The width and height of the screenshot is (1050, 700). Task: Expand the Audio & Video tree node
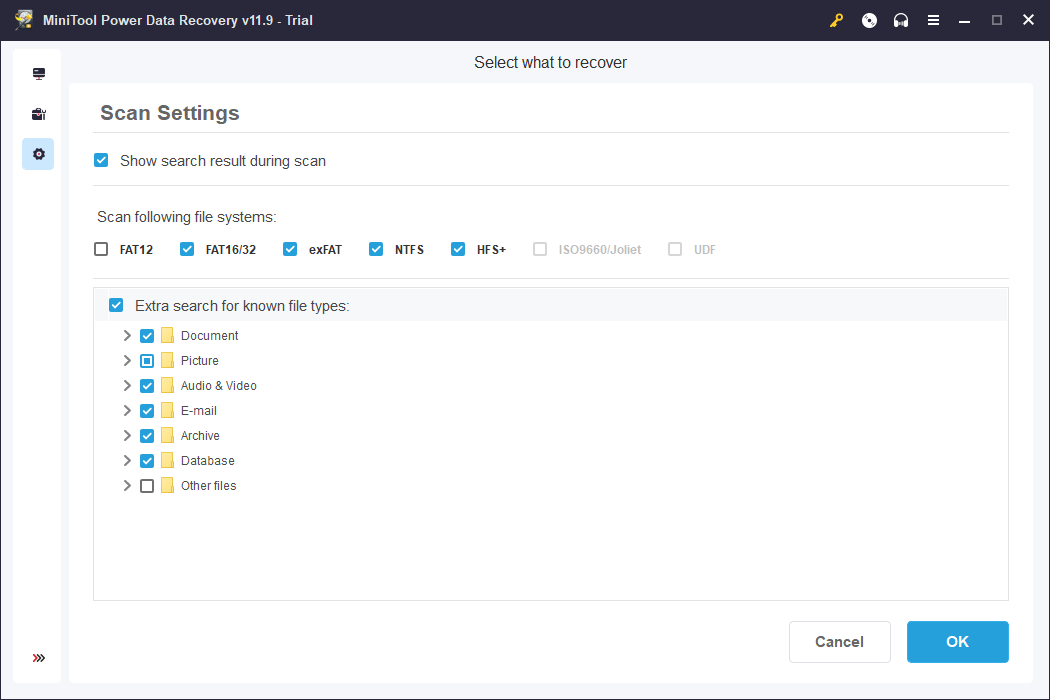click(127, 385)
